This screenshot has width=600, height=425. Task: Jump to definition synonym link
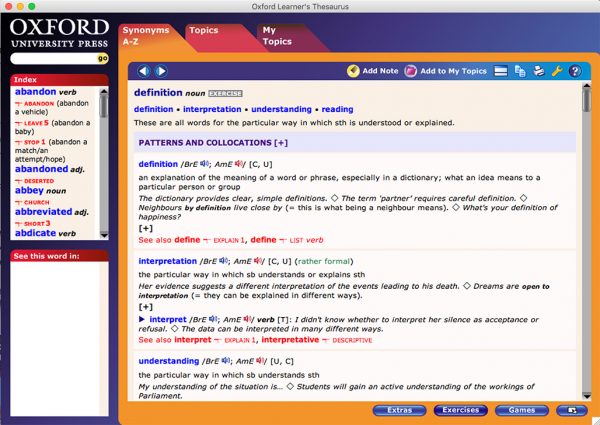point(153,109)
